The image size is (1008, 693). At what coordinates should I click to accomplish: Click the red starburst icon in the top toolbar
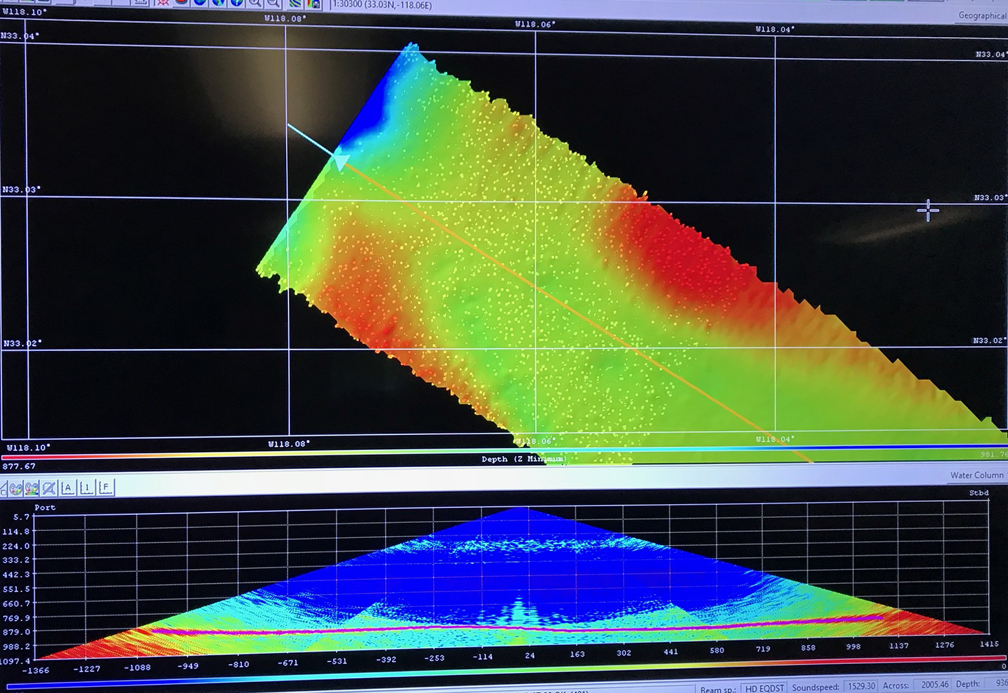coord(163,2)
